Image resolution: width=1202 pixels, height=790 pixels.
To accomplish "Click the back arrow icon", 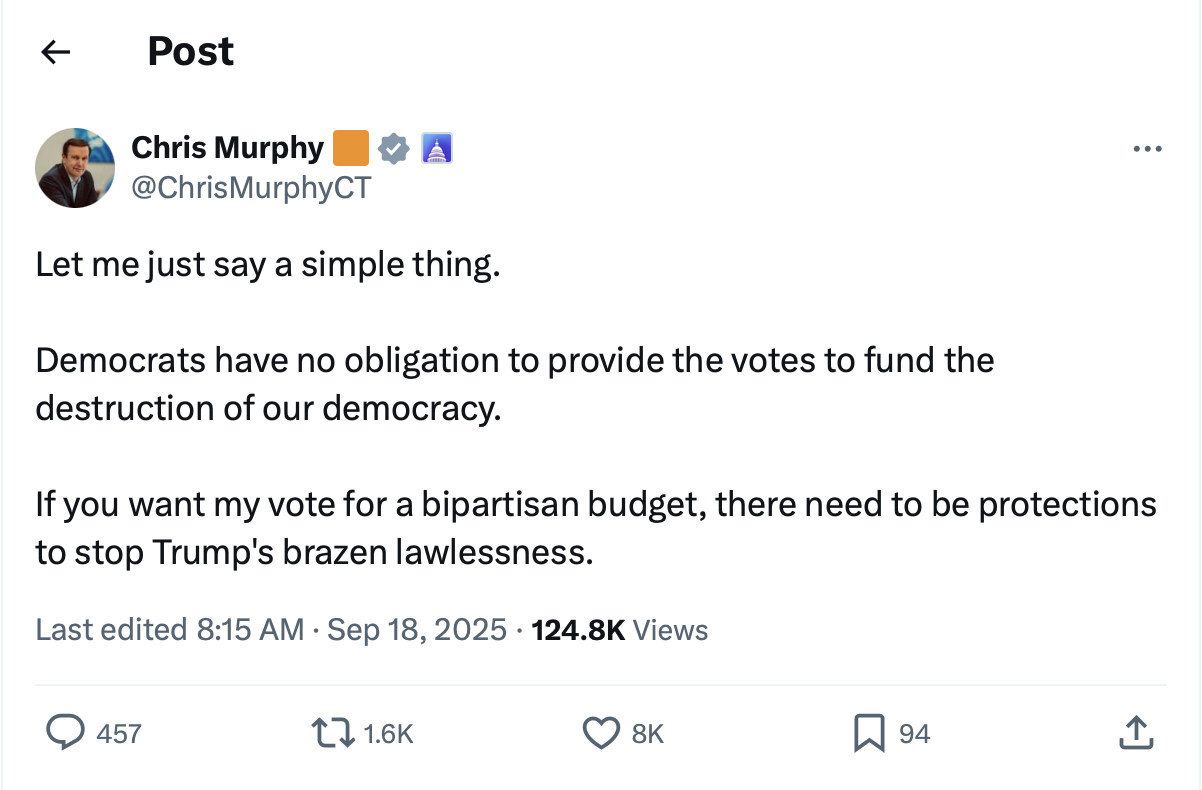I will pyautogui.click(x=56, y=52).
